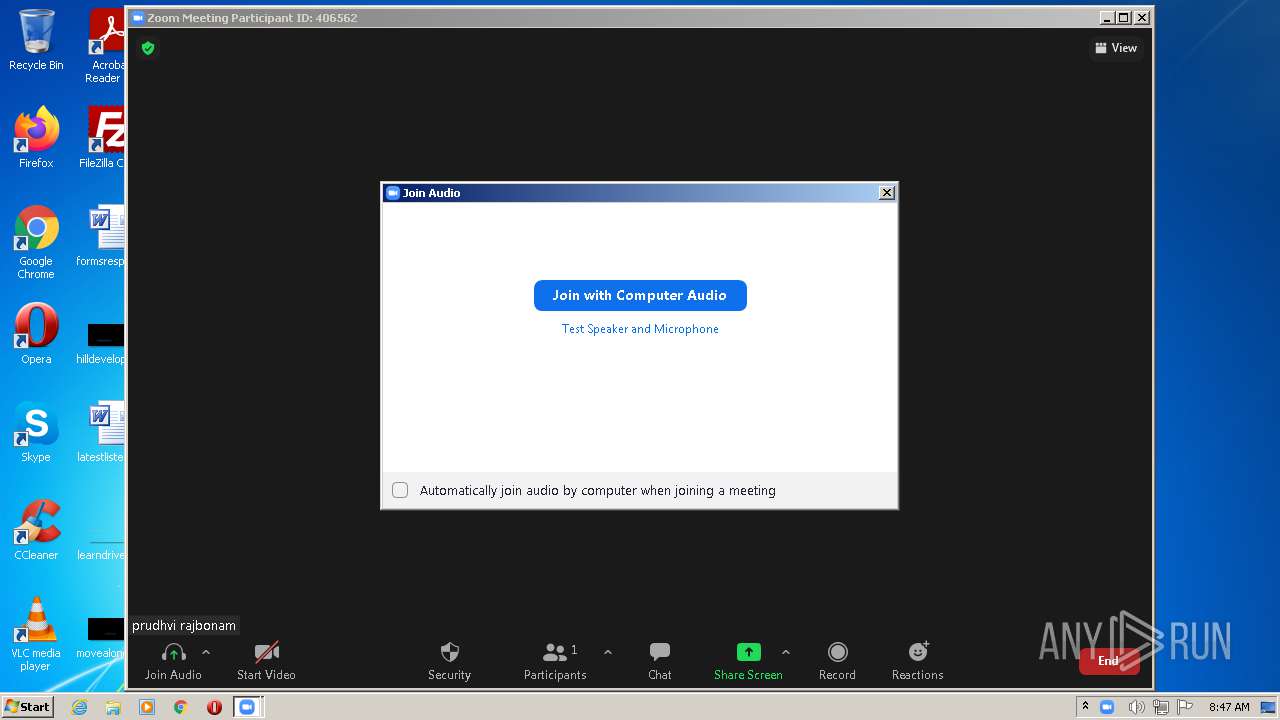Click the red End meeting button

tap(1109, 661)
